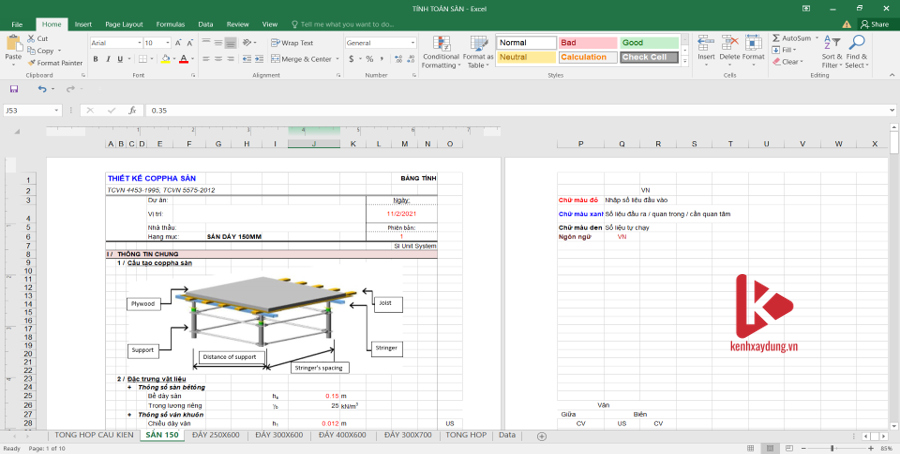Expand the General number format dropdown
Viewport: 900px width, 454px height.
click(x=412, y=43)
